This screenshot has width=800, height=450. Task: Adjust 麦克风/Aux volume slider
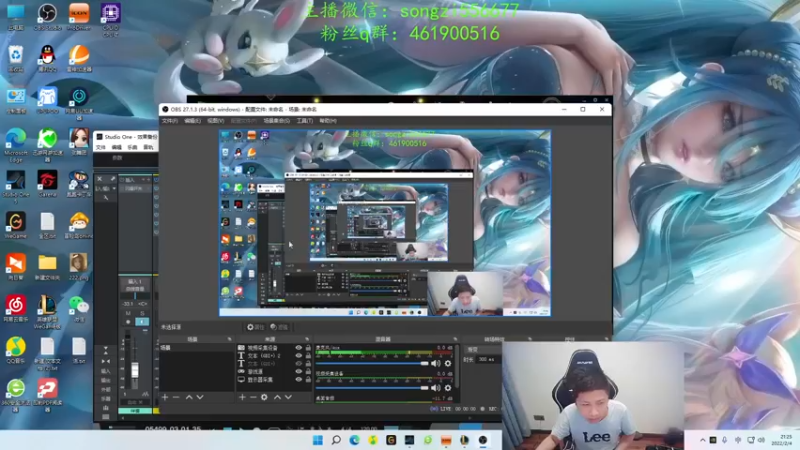point(372,363)
